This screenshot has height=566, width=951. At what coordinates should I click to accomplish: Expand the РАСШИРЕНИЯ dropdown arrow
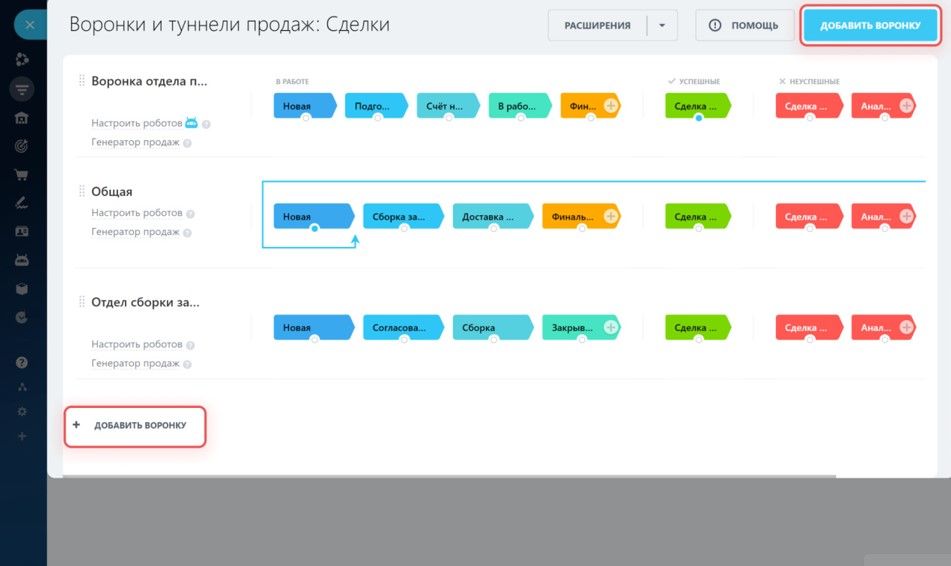[662, 25]
